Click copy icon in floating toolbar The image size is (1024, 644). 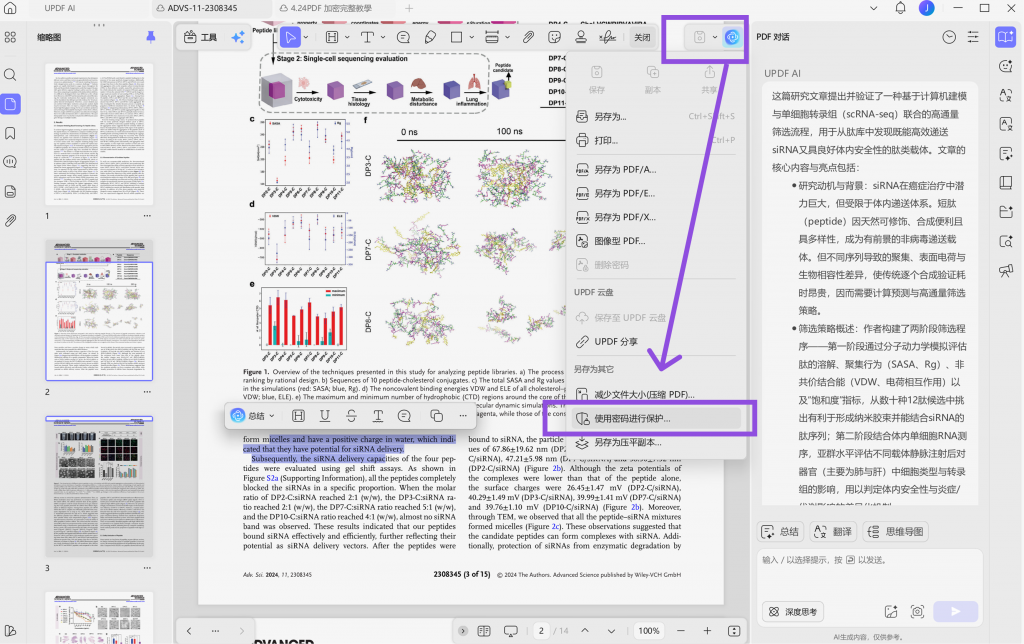point(436,416)
